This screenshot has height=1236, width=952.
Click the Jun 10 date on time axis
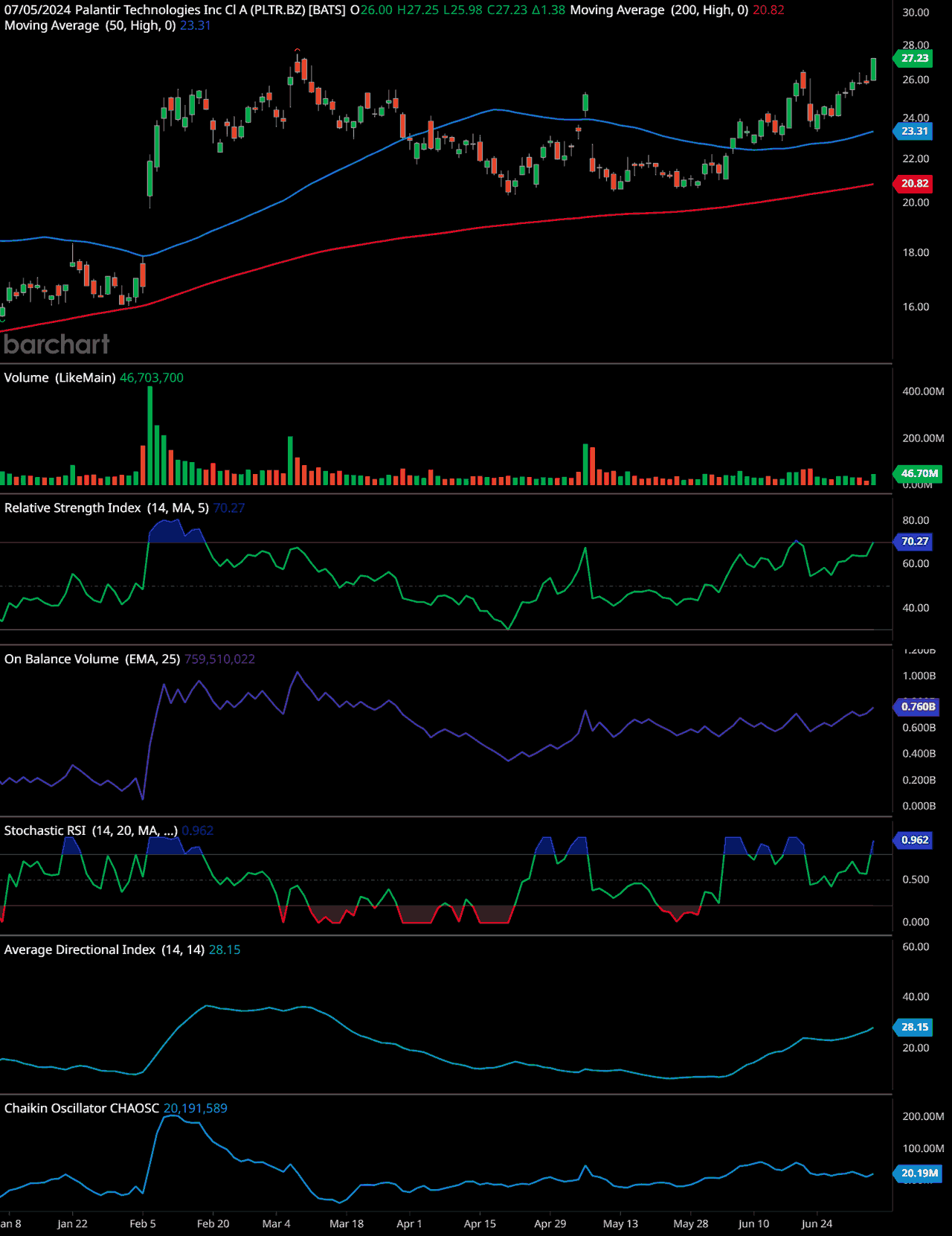point(753,1223)
